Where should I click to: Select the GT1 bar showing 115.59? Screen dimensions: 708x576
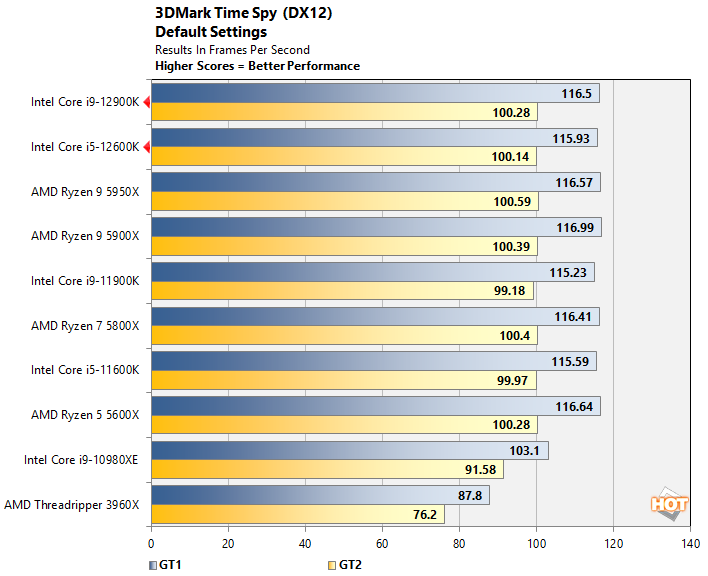(x=373, y=361)
